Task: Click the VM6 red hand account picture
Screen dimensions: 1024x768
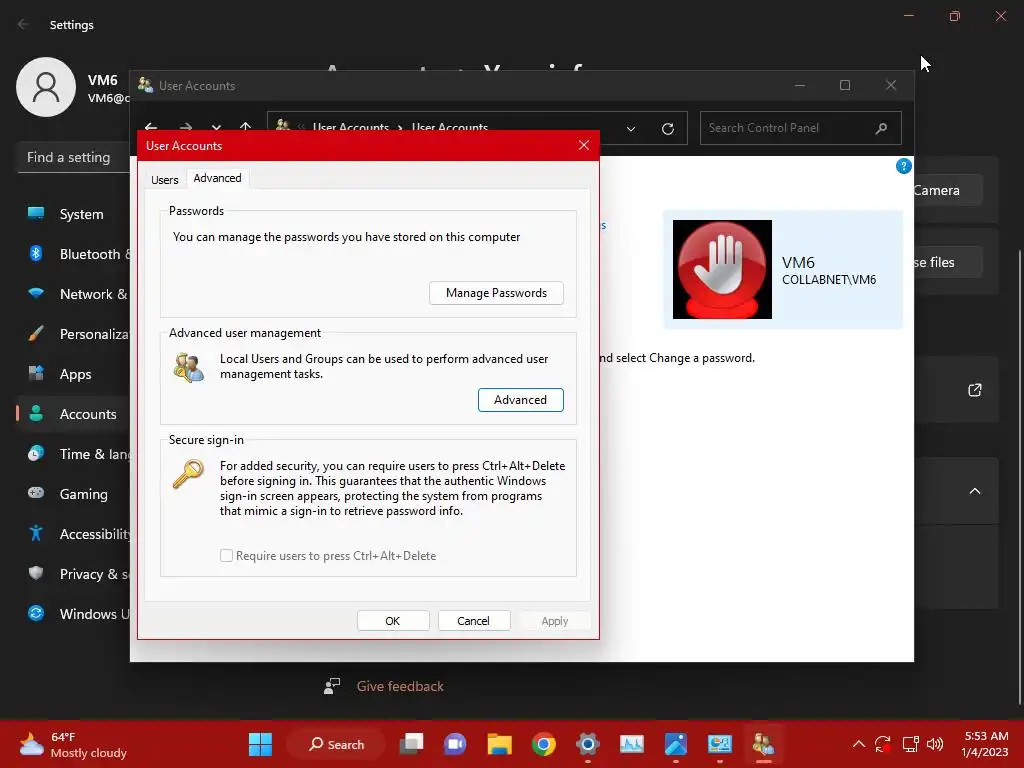Action: [722, 270]
